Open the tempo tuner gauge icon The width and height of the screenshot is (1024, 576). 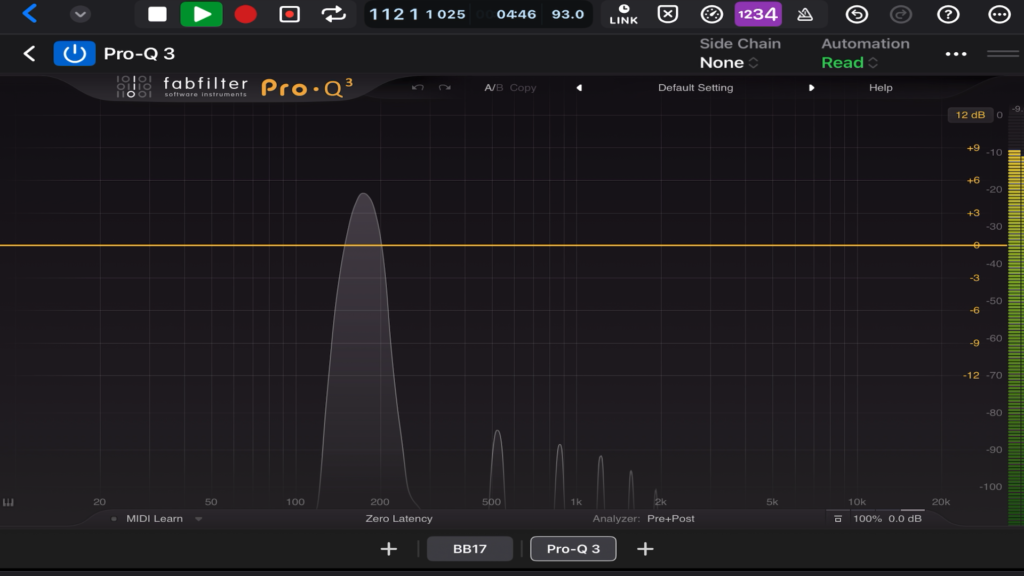point(711,14)
